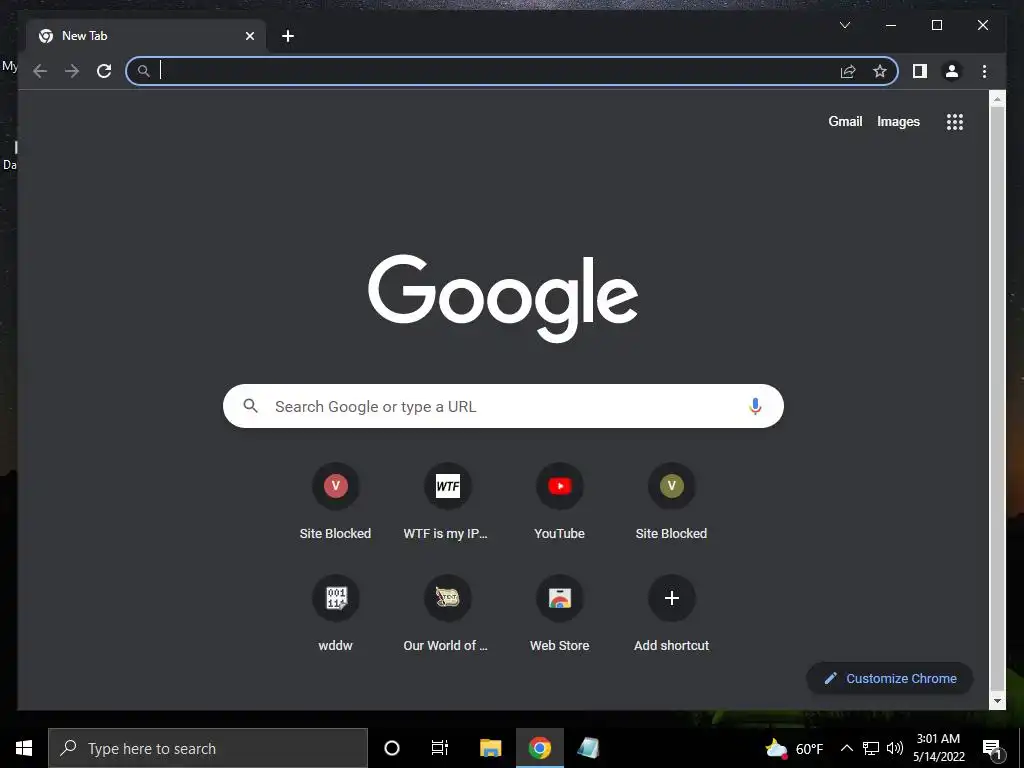Image resolution: width=1024 pixels, height=768 pixels.
Task: Open the Windows Start menu
Action: pos(24,748)
